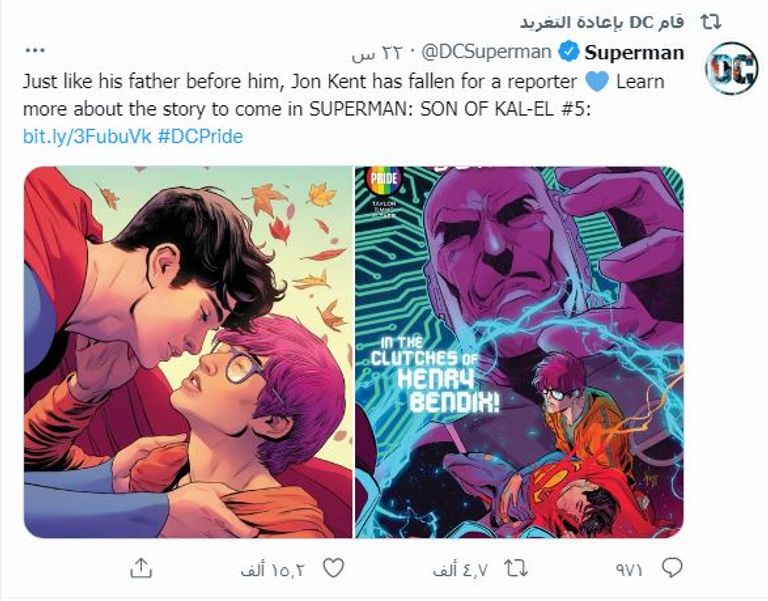Click the 4.7K retweets count

pyautogui.click(x=459, y=570)
